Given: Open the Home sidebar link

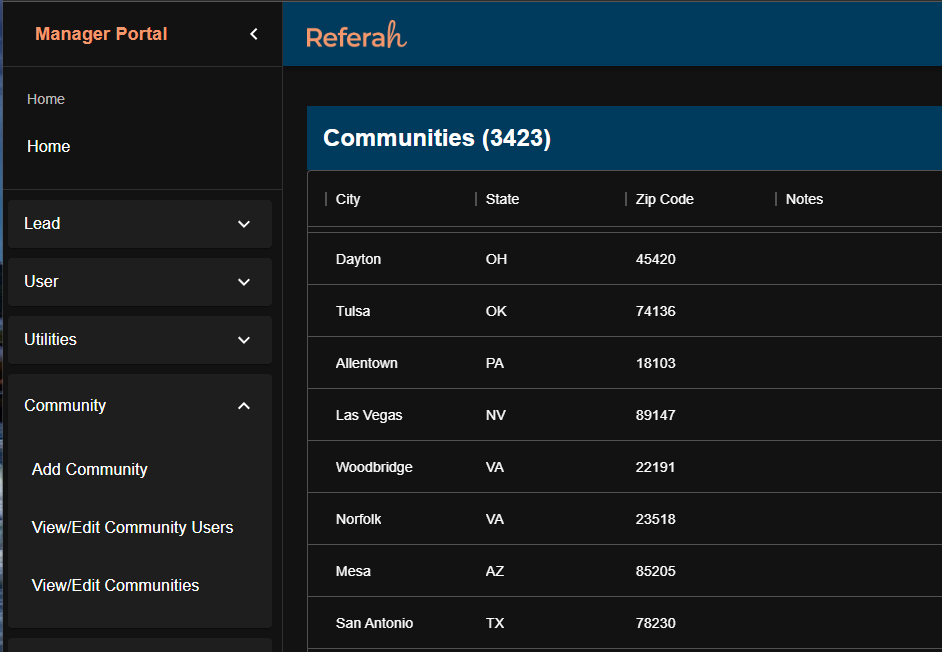Looking at the screenshot, I should 49,147.
